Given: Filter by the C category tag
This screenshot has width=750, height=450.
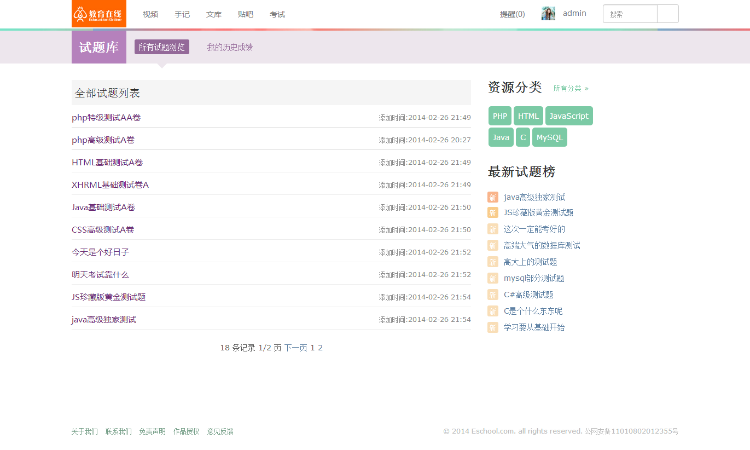Looking at the screenshot, I should [523, 138].
